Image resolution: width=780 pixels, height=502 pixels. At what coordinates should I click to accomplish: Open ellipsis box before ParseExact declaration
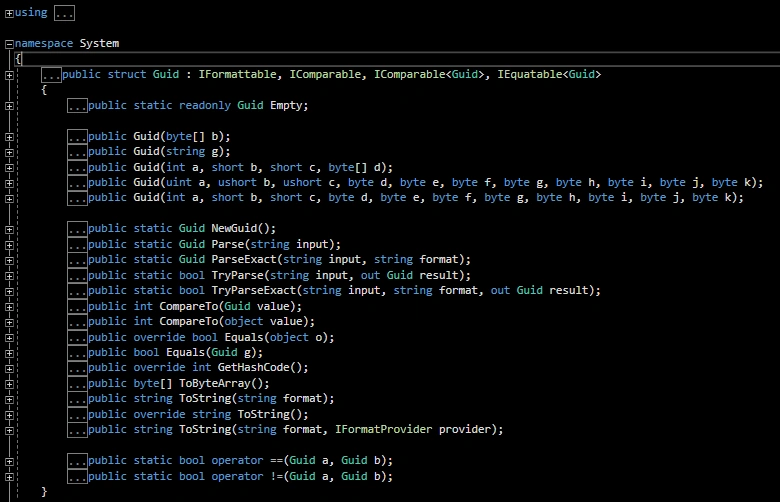77,260
